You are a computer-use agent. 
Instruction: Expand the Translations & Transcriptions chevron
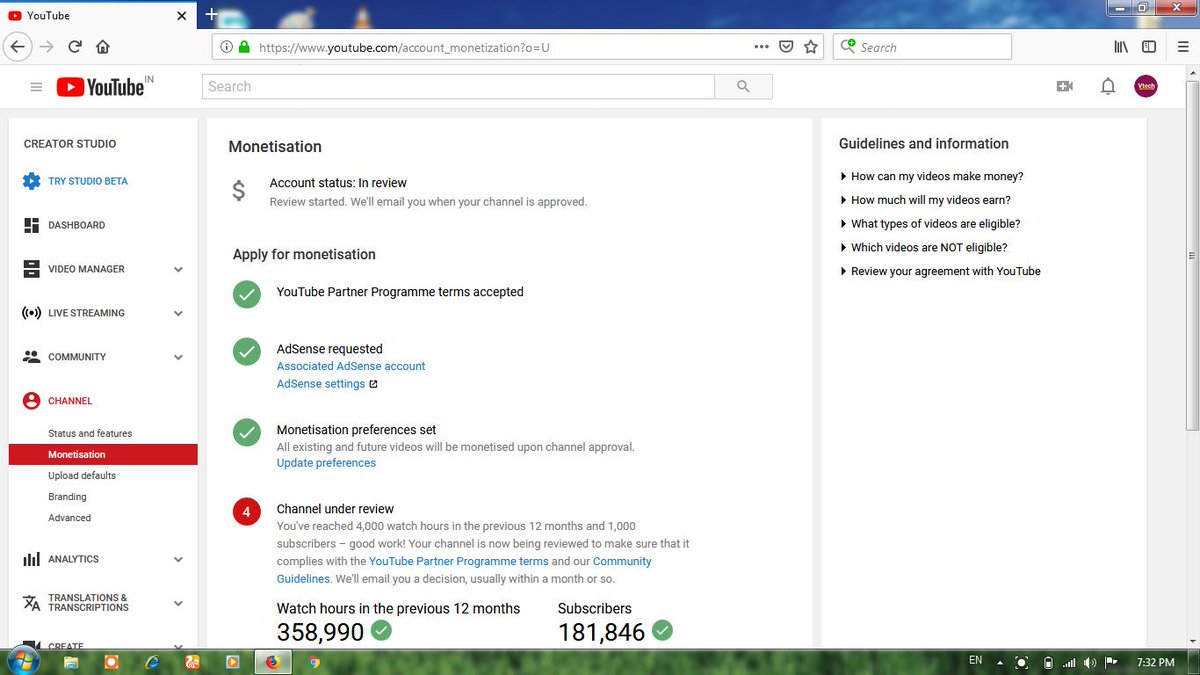click(x=178, y=603)
